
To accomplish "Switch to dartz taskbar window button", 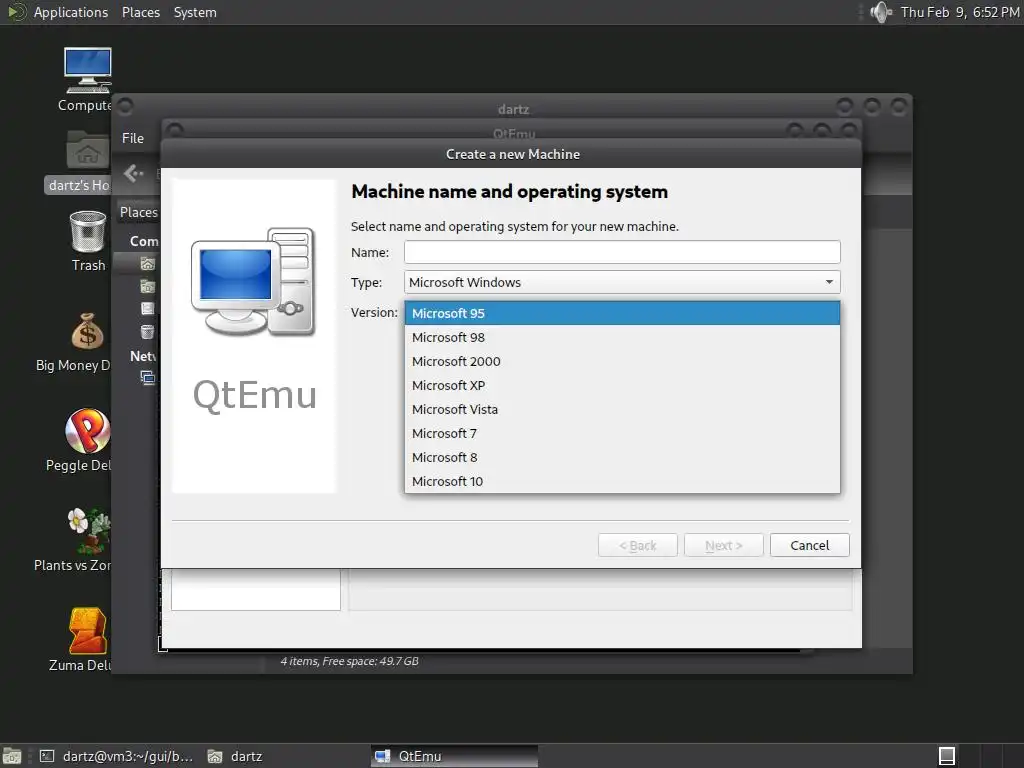I will click(x=235, y=756).
